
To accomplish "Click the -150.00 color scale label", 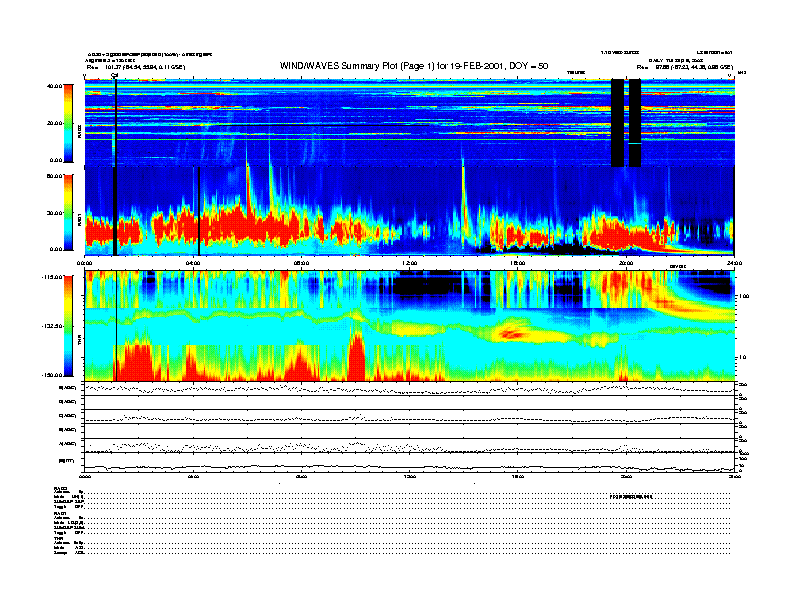I will coord(52,375).
